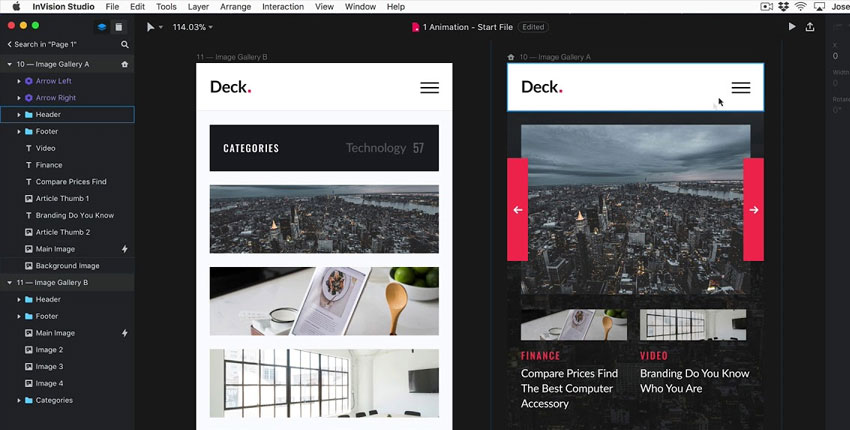850x430 pixels.
Task: Click the hamburger menu in Gallery A artboard
Action: coord(740,87)
